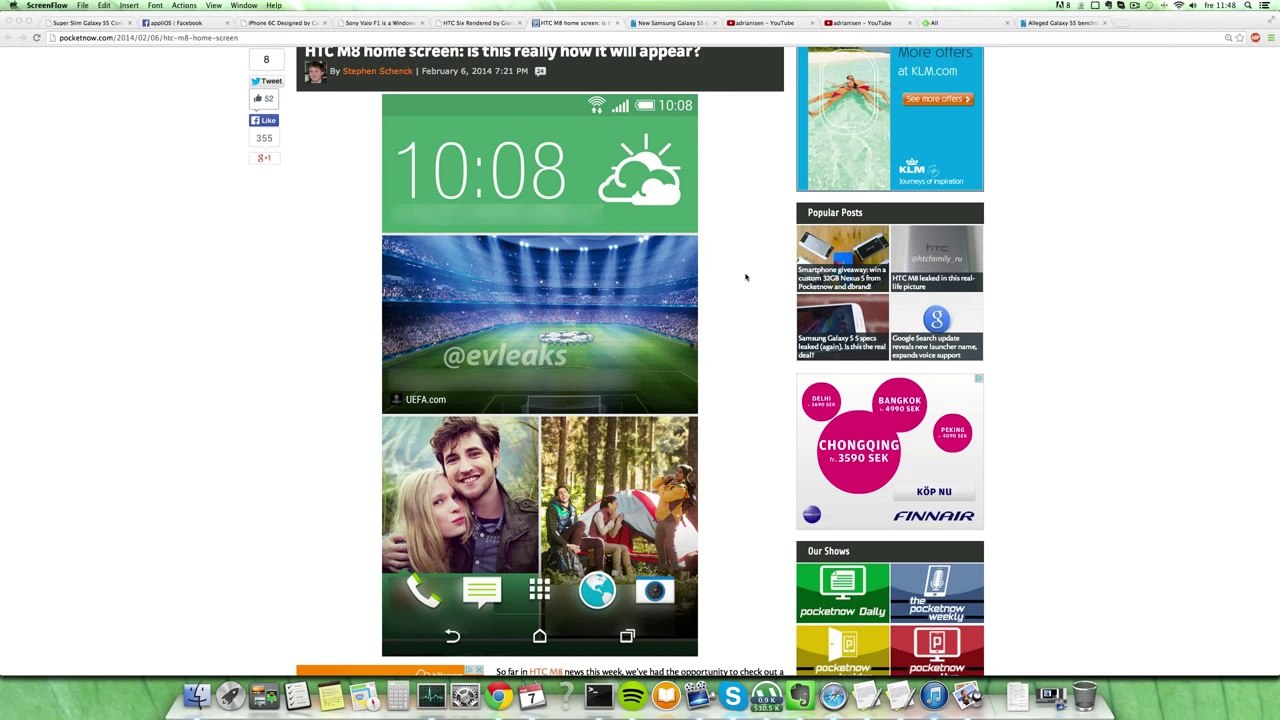Switch to the Facebook tab
Screen dimensions: 1280x720
(x=184, y=22)
